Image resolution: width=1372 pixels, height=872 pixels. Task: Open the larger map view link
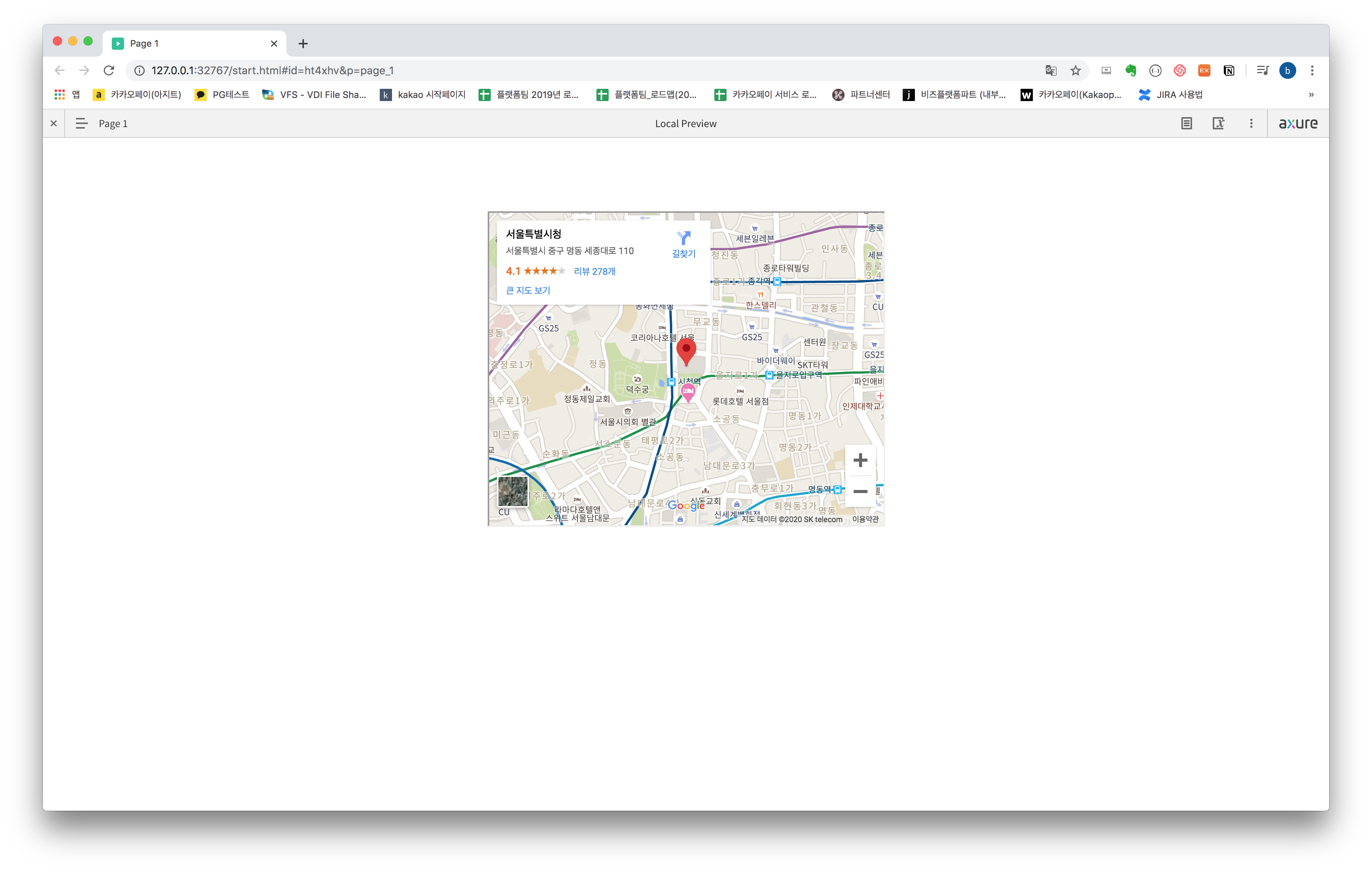pyautogui.click(x=528, y=290)
